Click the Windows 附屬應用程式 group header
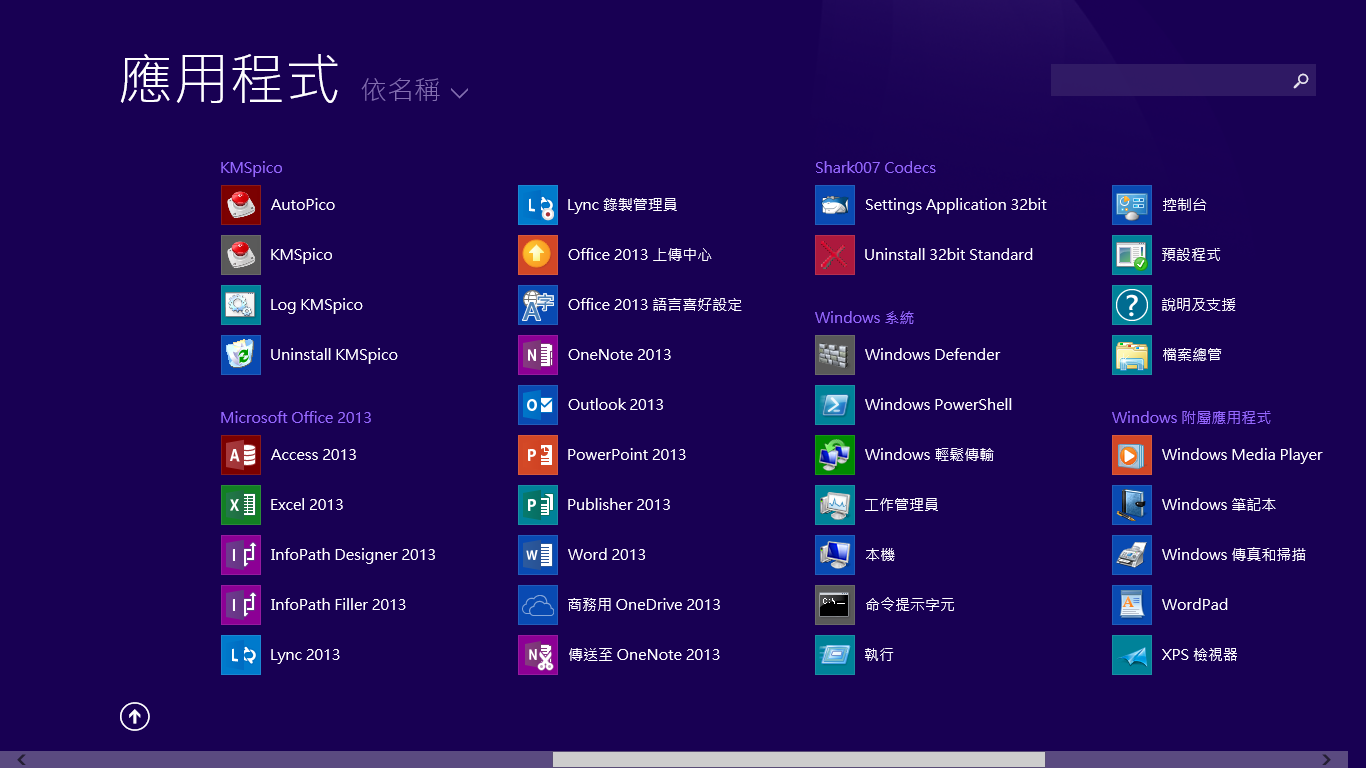1366x768 pixels. click(x=1191, y=418)
